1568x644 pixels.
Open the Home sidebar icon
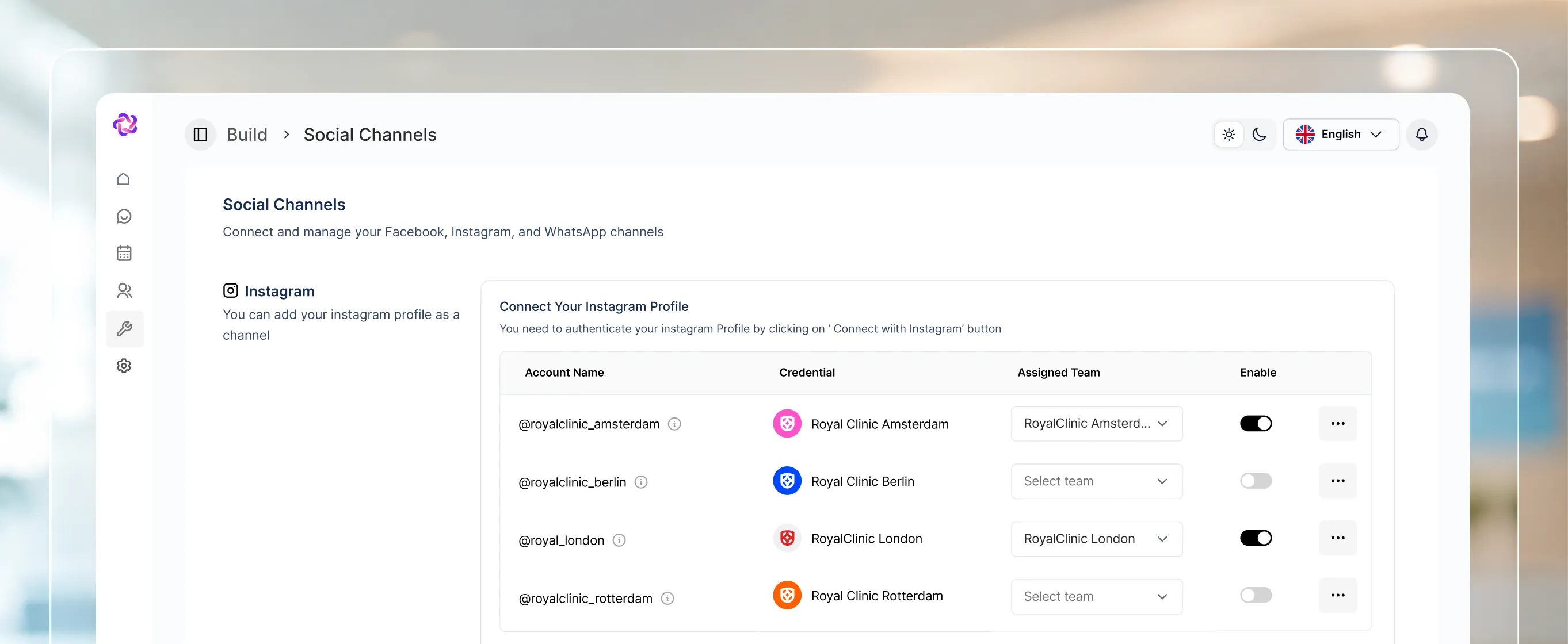124,179
